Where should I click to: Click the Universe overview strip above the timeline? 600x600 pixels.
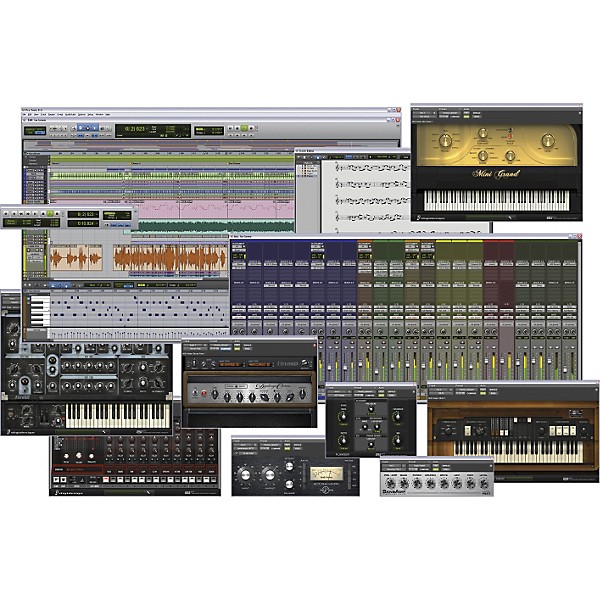(x=211, y=145)
